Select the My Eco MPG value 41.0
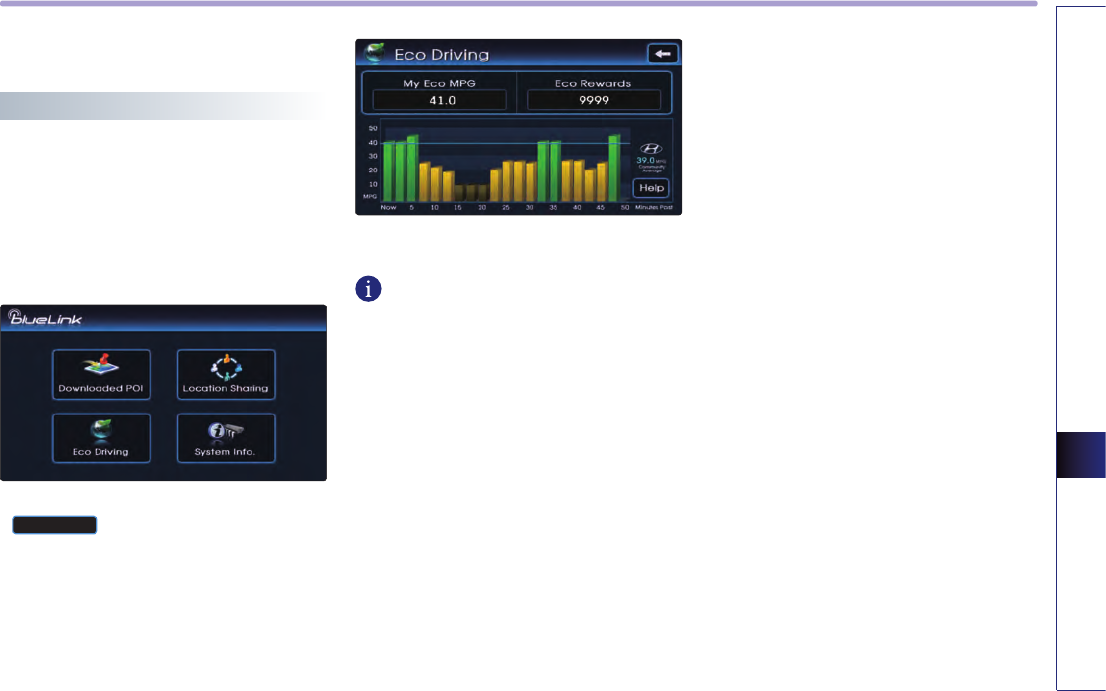 pos(439,100)
